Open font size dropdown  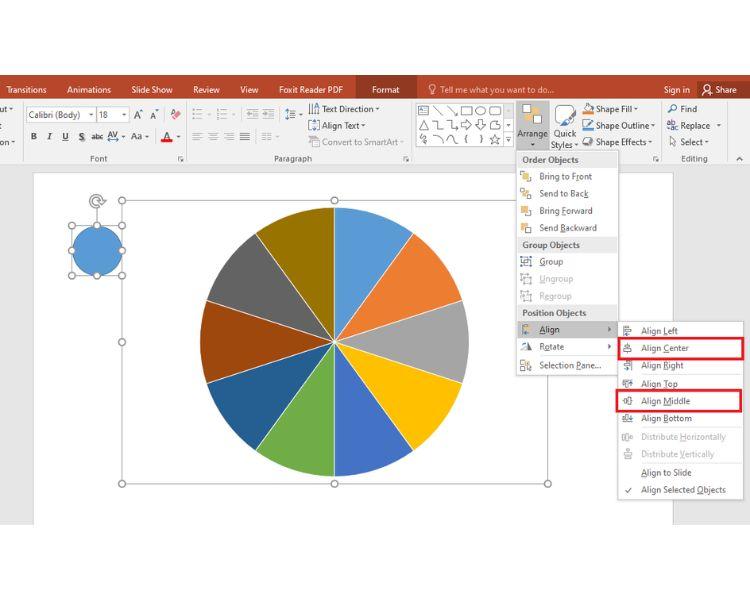coord(124,115)
